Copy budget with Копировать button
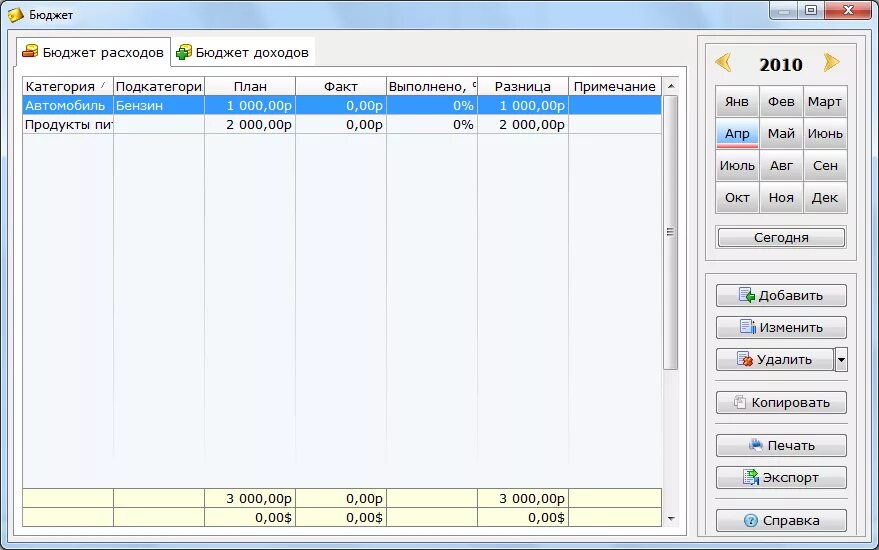 tap(781, 403)
